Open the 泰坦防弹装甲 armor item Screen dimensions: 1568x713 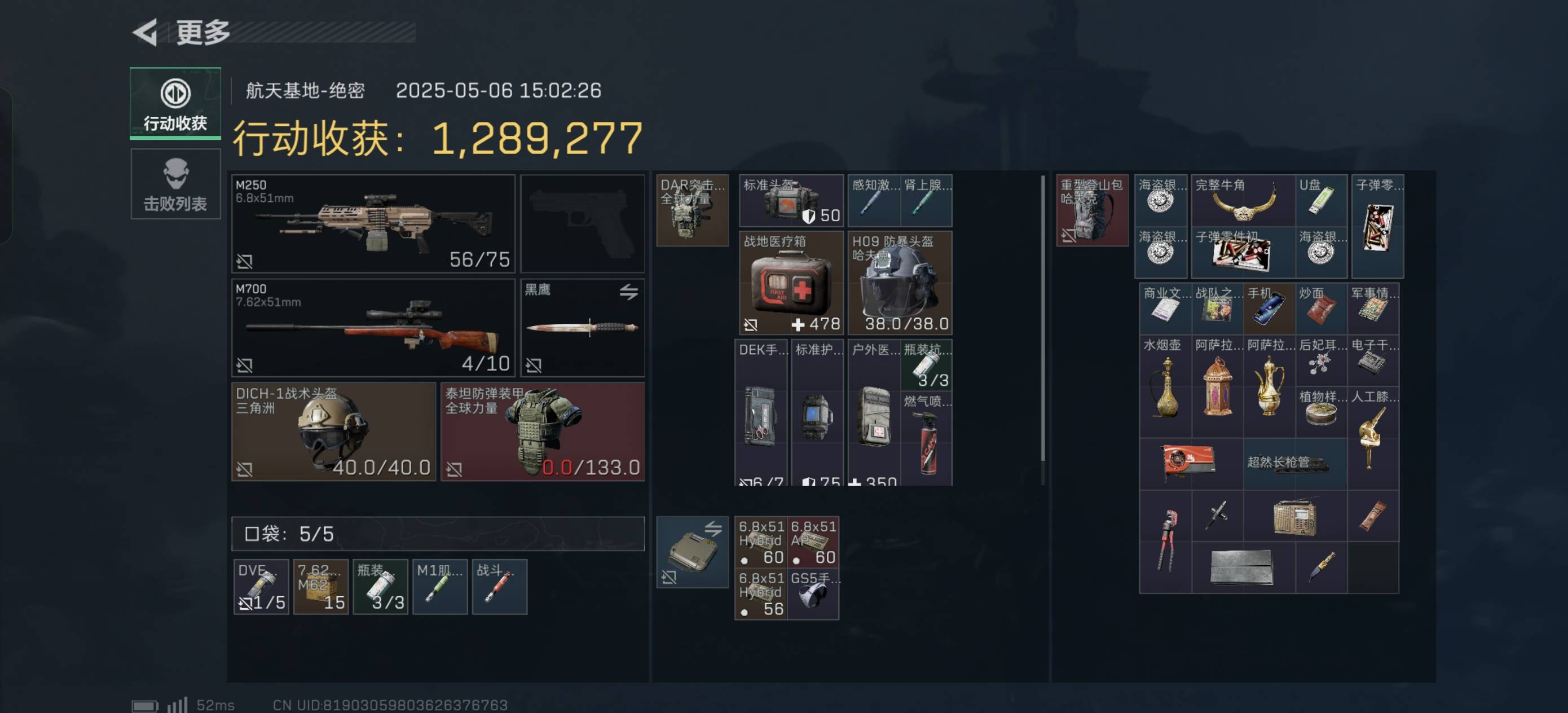[543, 432]
